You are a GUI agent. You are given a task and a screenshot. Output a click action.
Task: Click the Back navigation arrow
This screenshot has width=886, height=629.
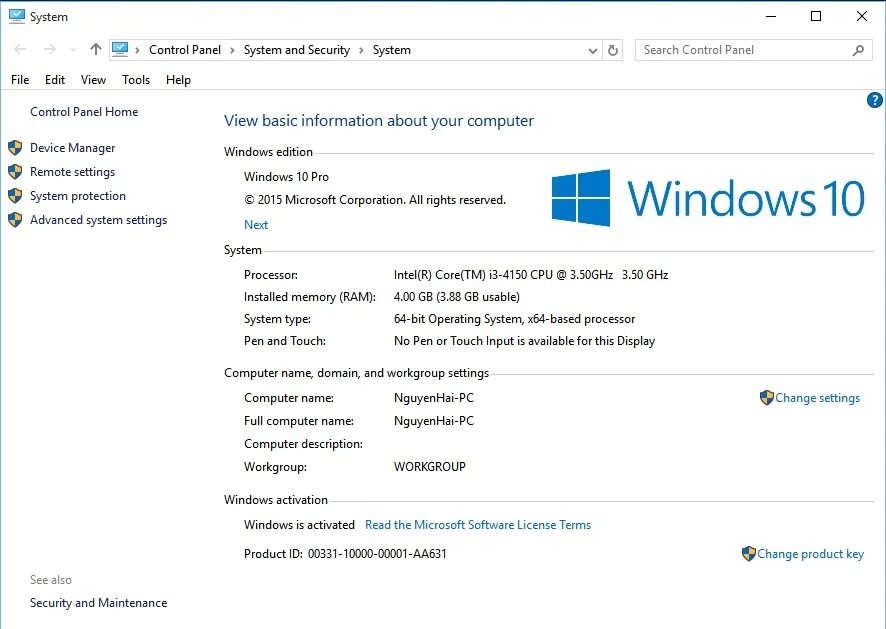20,50
